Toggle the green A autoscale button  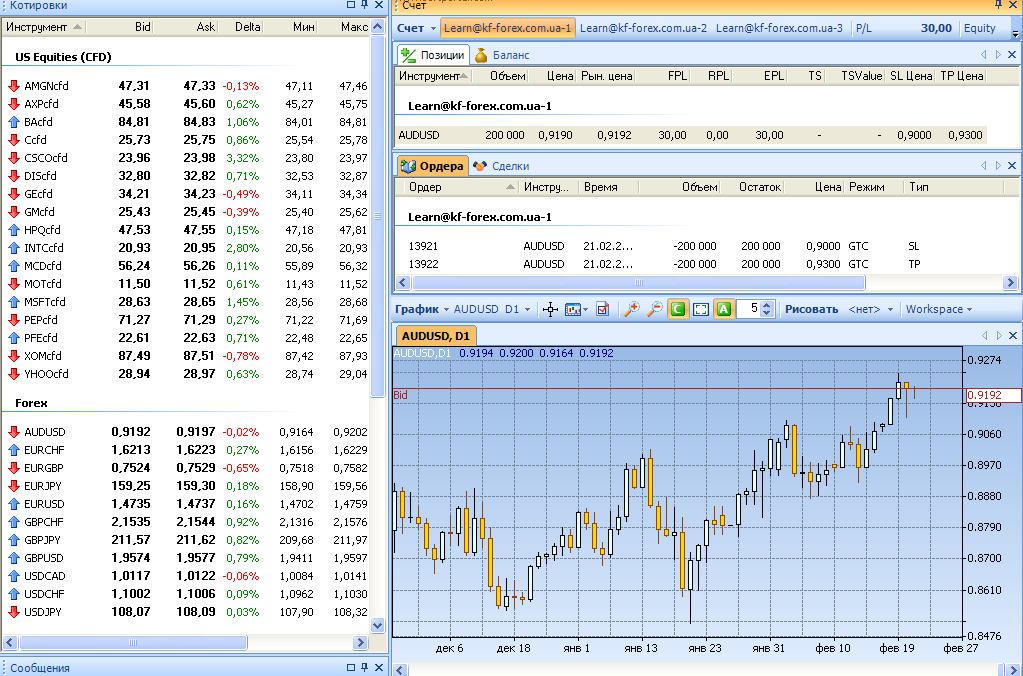724,309
